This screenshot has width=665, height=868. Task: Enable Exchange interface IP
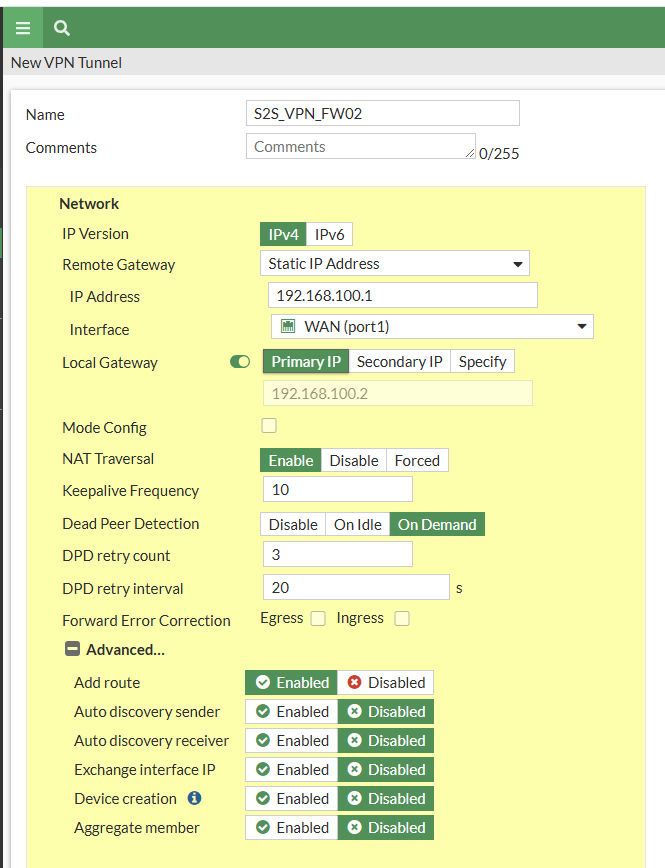pyautogui.click(x=291, y=769)
